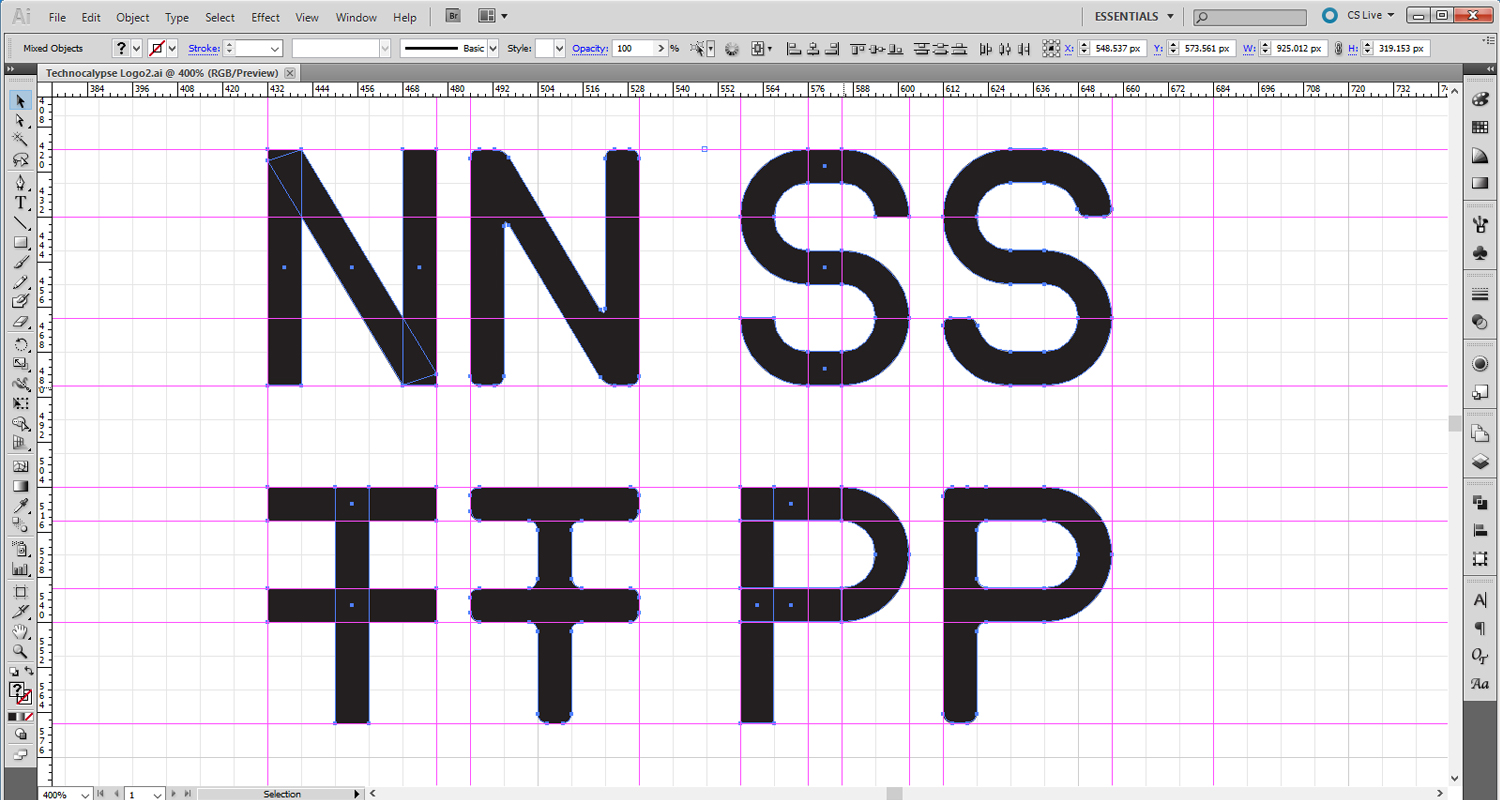1500x800 pixels.
Task: Select the Pen tool
Action: pos(20,183)
